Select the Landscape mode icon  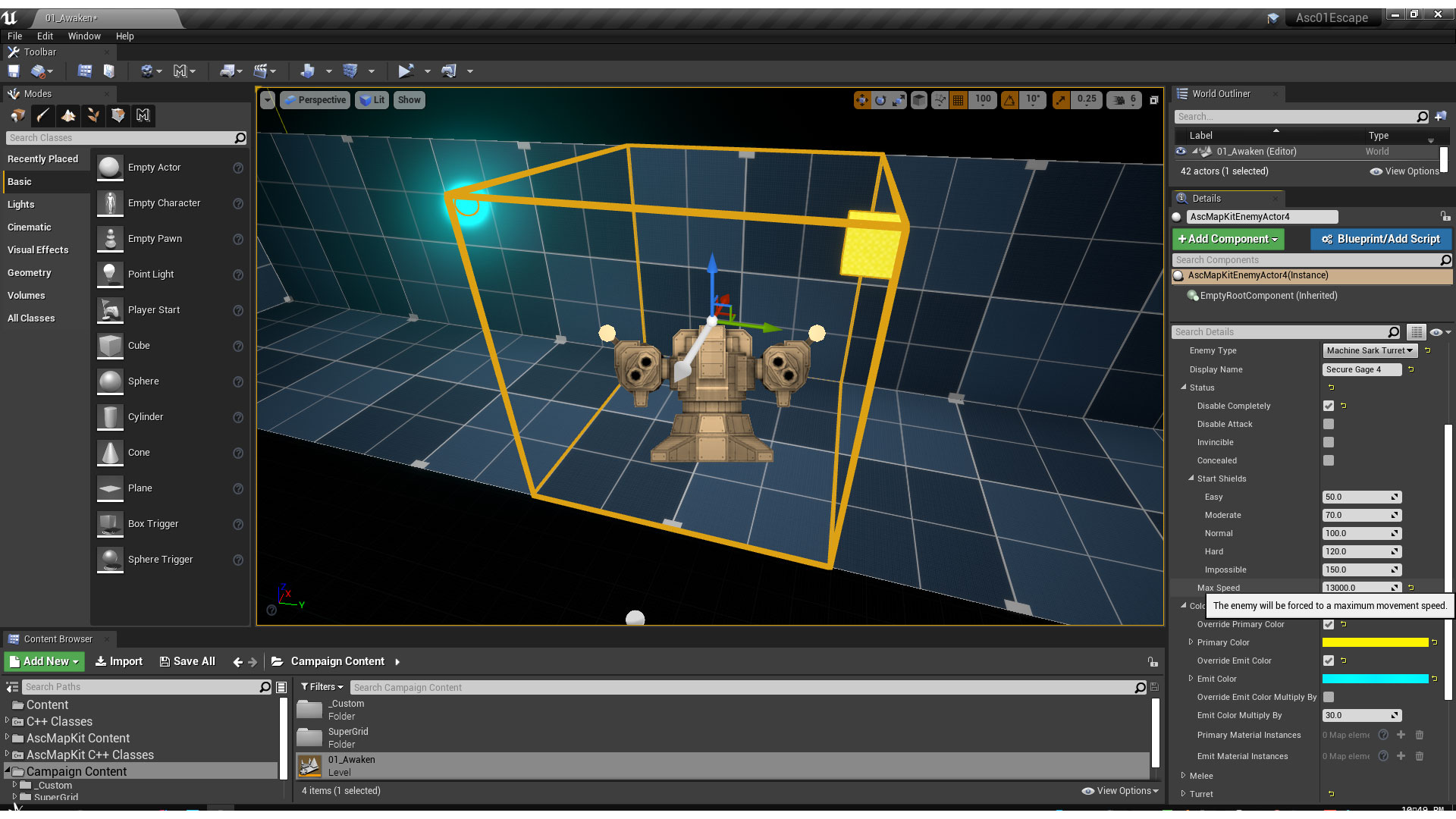coord(68,115)
